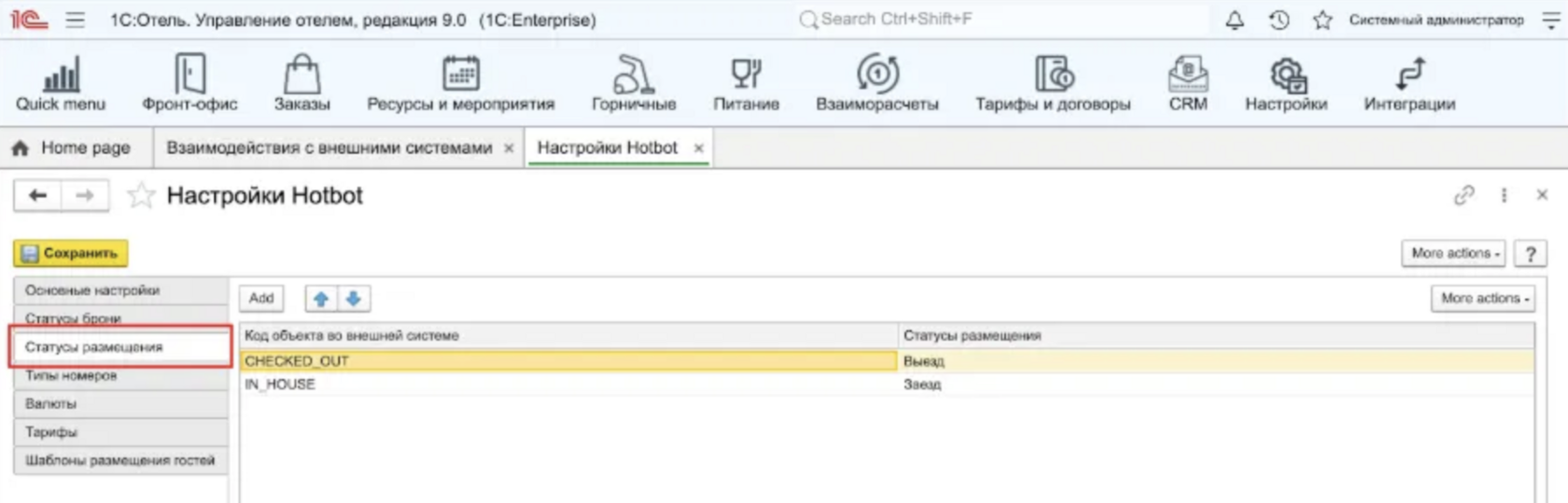Close the Настройки Hotbot tab
The width and height of the screenshot is (1568, 503).
(698, 148)
